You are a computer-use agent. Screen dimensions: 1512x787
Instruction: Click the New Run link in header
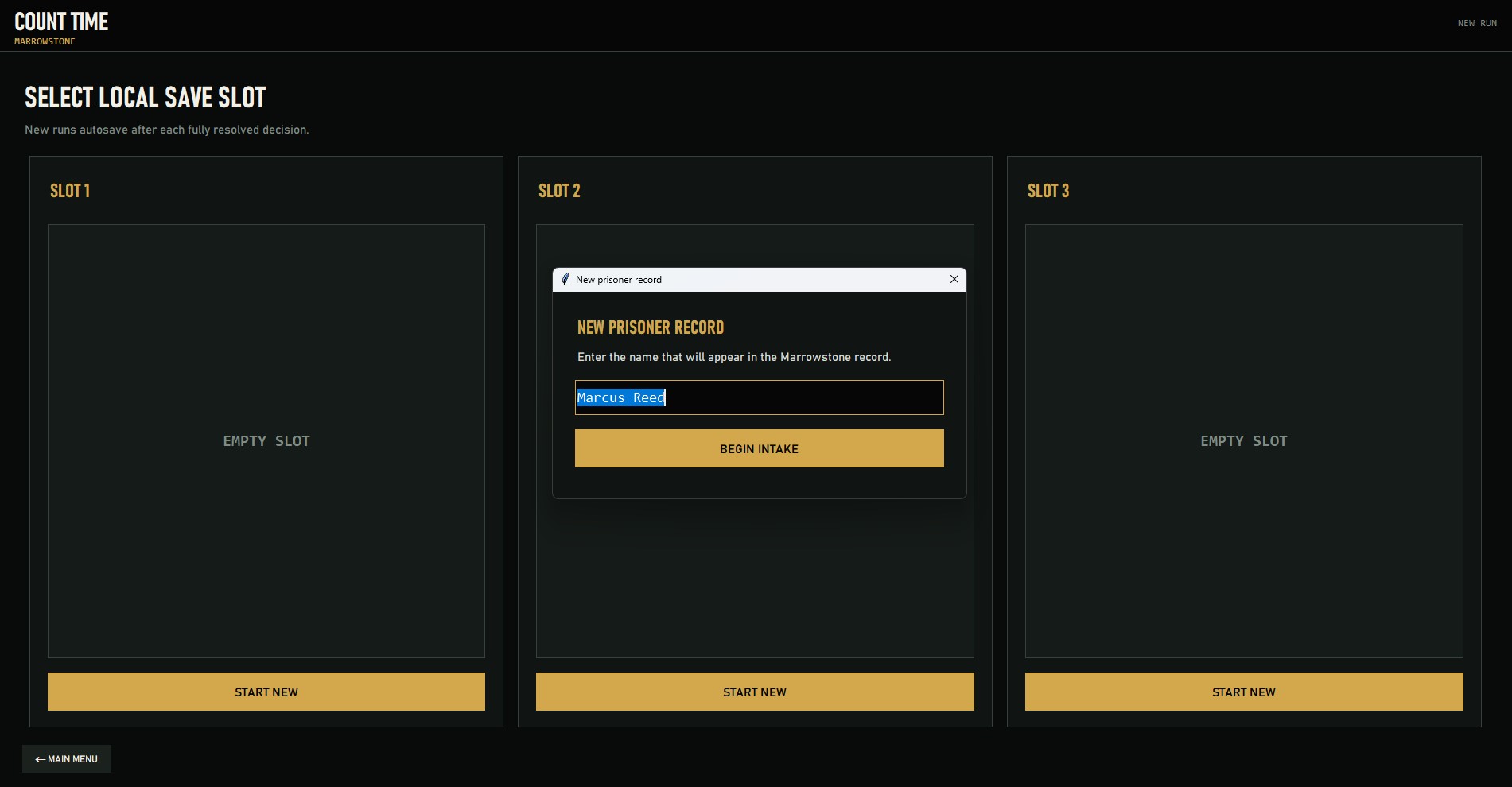point(1477,24)
